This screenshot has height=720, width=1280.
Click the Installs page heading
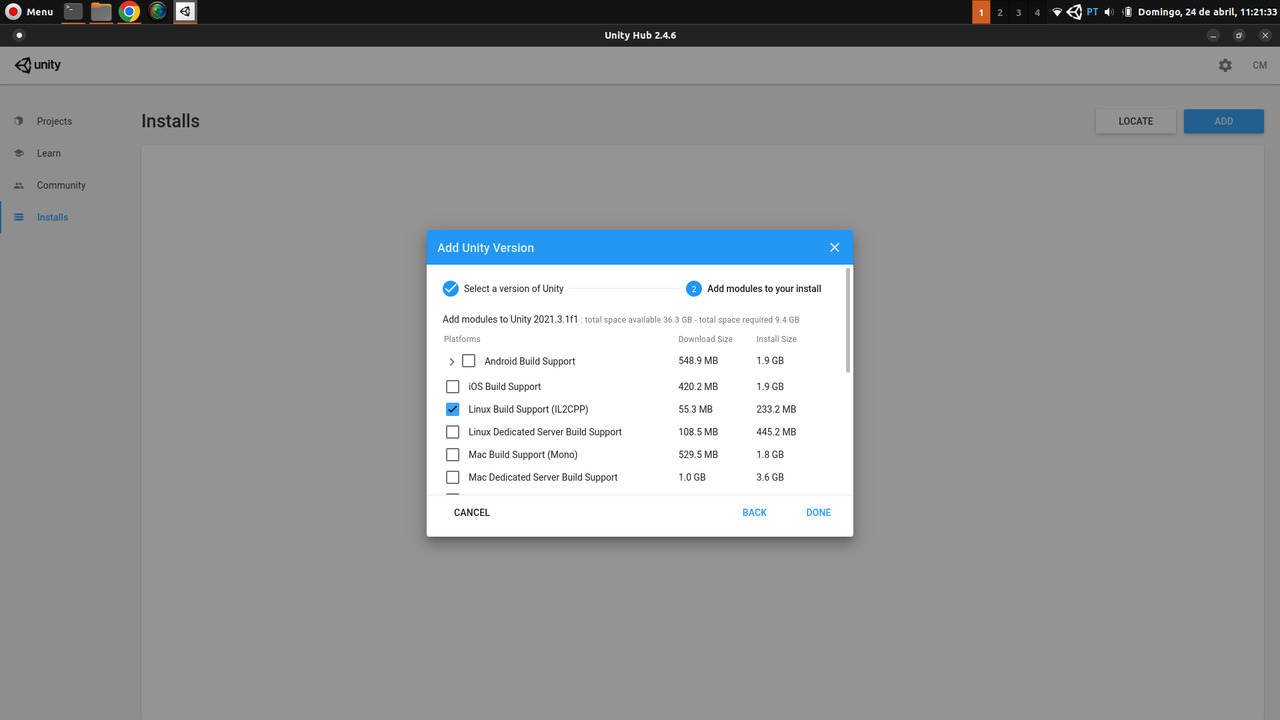click(x=170, y=121)
